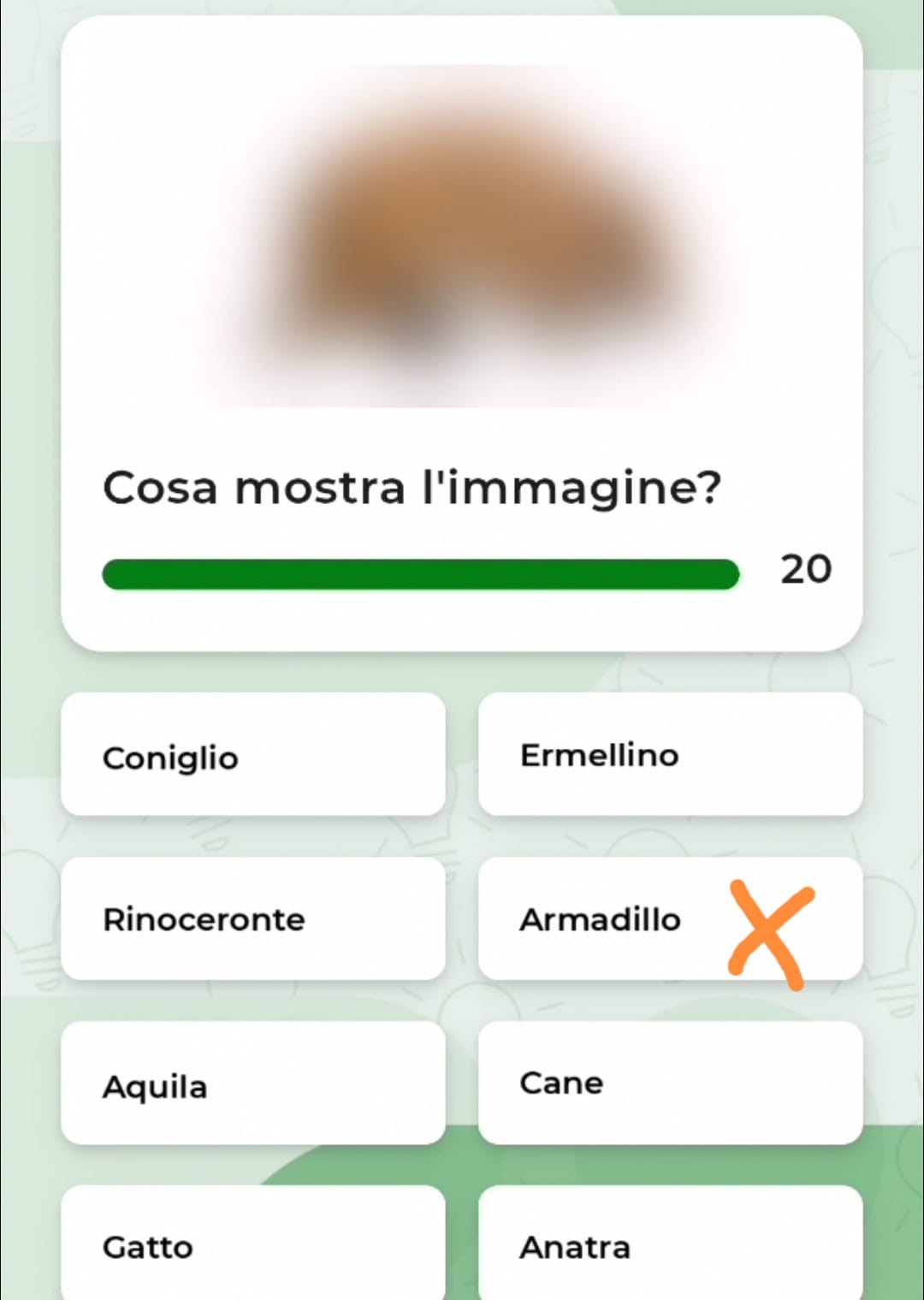924x1300 pixels.
Task: Click the 'Cosa mostra l'immagine?' question text
Action: pyautogui.click(x=412, y=489)
